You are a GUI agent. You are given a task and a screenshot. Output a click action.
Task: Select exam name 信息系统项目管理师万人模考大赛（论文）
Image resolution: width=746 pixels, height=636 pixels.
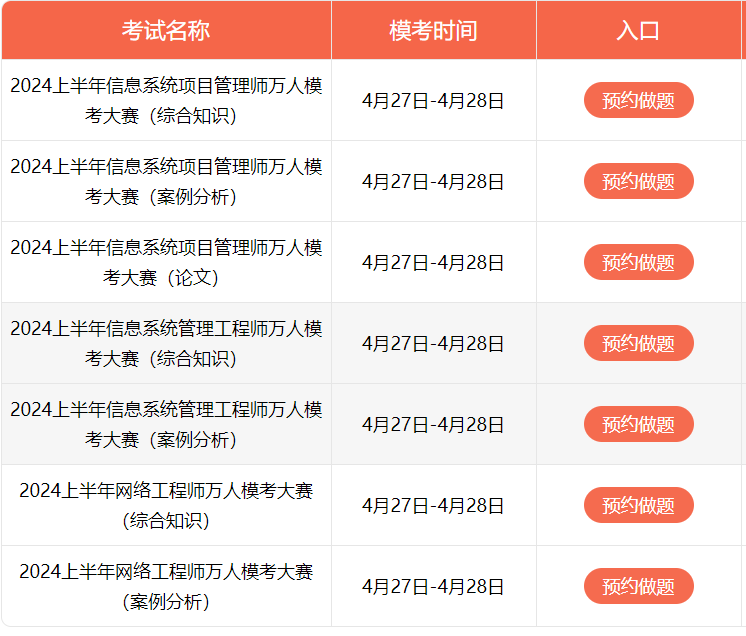pyautogui.click(x=166, y=262)
